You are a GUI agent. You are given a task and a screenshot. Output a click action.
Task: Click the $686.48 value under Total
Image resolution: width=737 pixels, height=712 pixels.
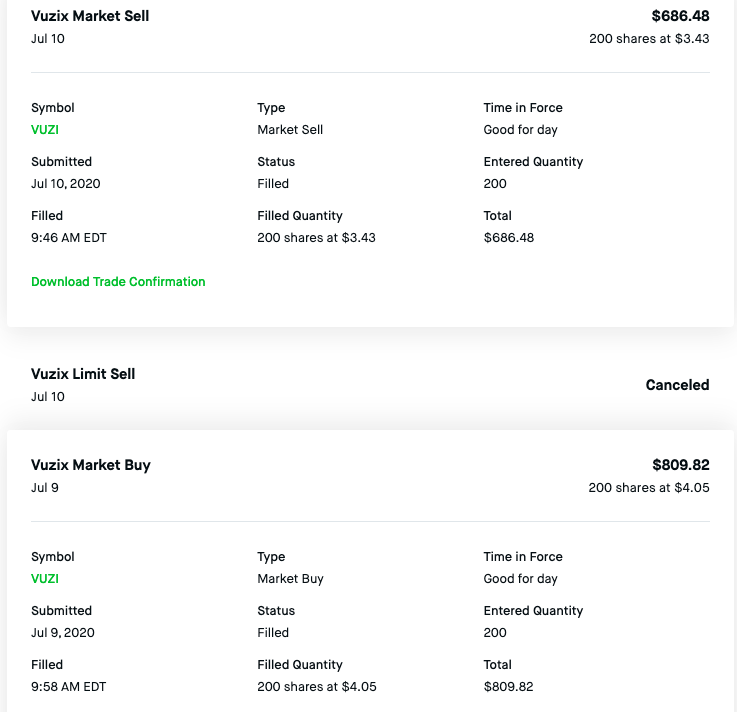tap(509, 238)
